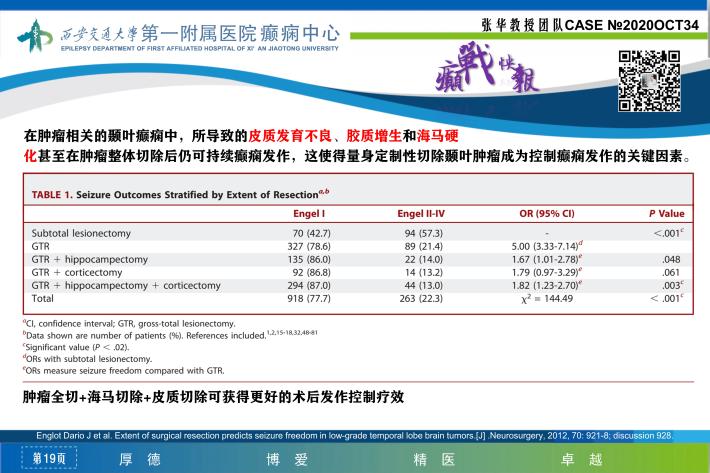
Task: Click cell value '135 (86.0)'
Action: (x=309, y=260)
